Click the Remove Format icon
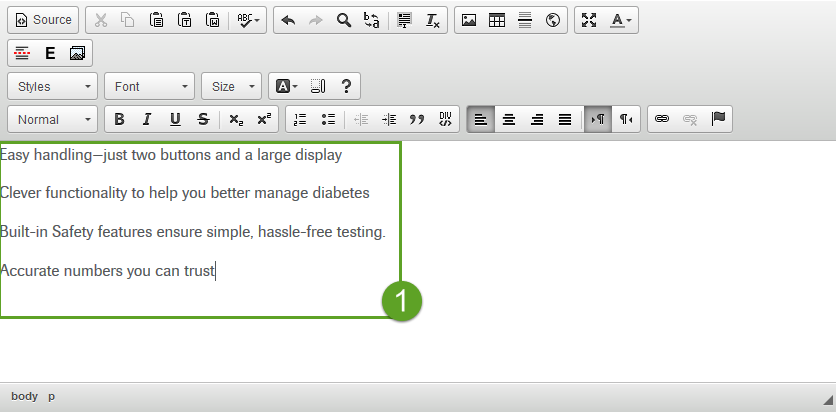This screenshot has width=836, height=412. click(432, 20)
